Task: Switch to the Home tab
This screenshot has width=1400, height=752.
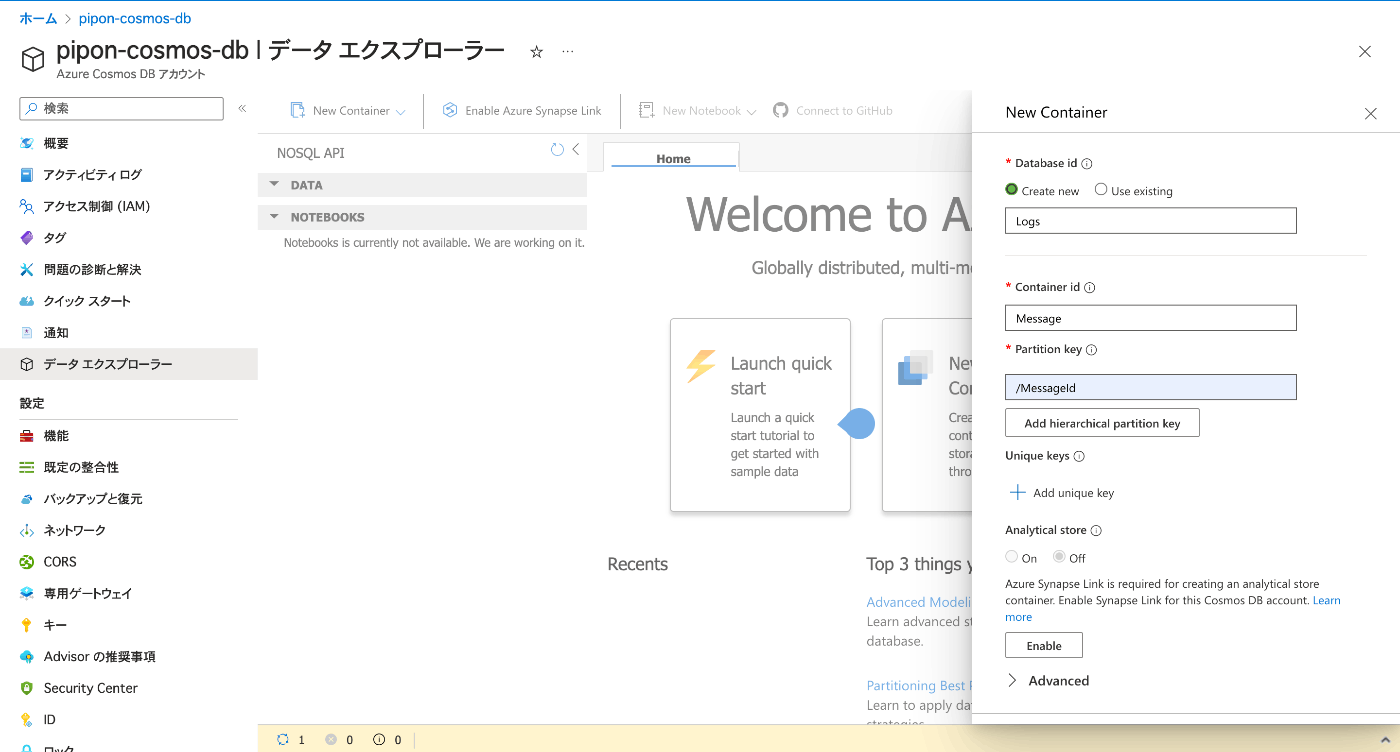Action: [x=672, y=158]
